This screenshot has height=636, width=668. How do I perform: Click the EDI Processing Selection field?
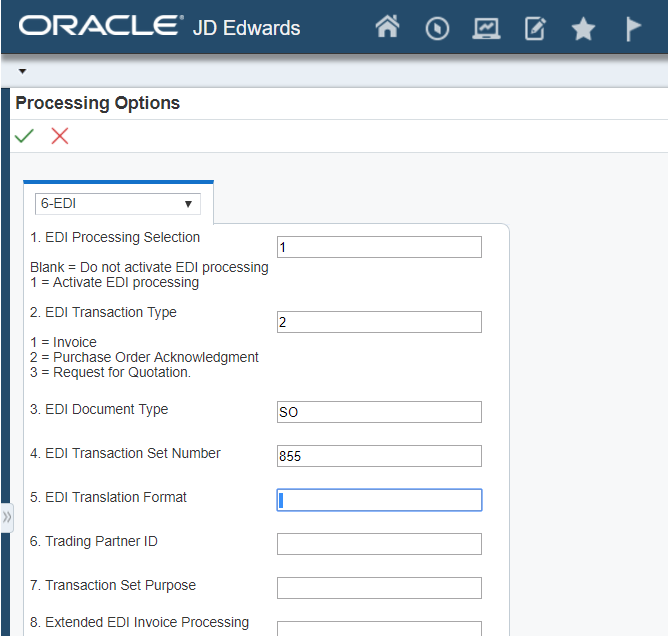379,247
